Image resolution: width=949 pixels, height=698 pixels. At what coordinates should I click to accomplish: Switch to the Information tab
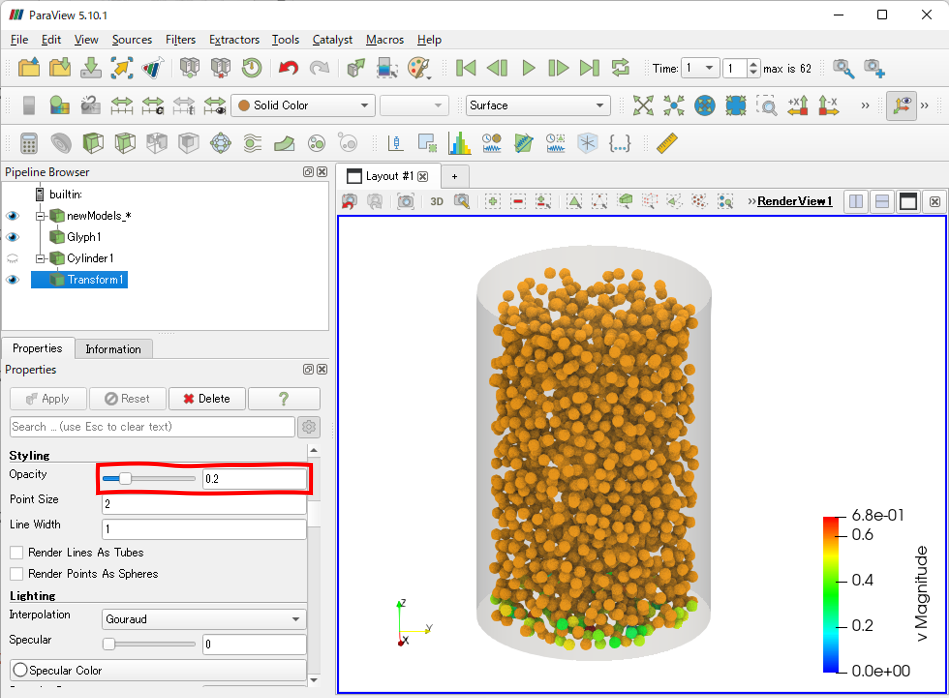(113, 349)
